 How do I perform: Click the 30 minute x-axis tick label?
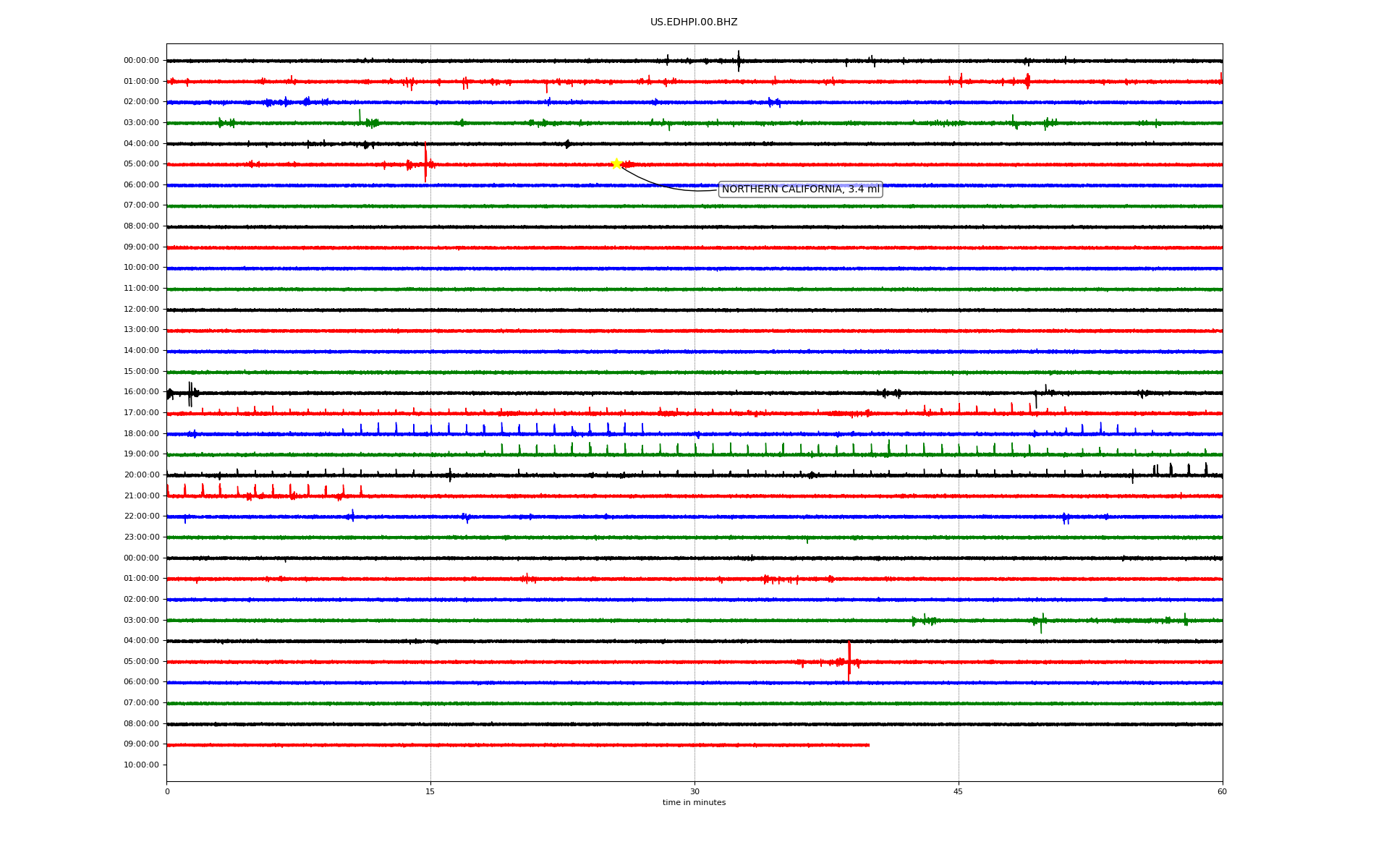click(x=694, y=792)
